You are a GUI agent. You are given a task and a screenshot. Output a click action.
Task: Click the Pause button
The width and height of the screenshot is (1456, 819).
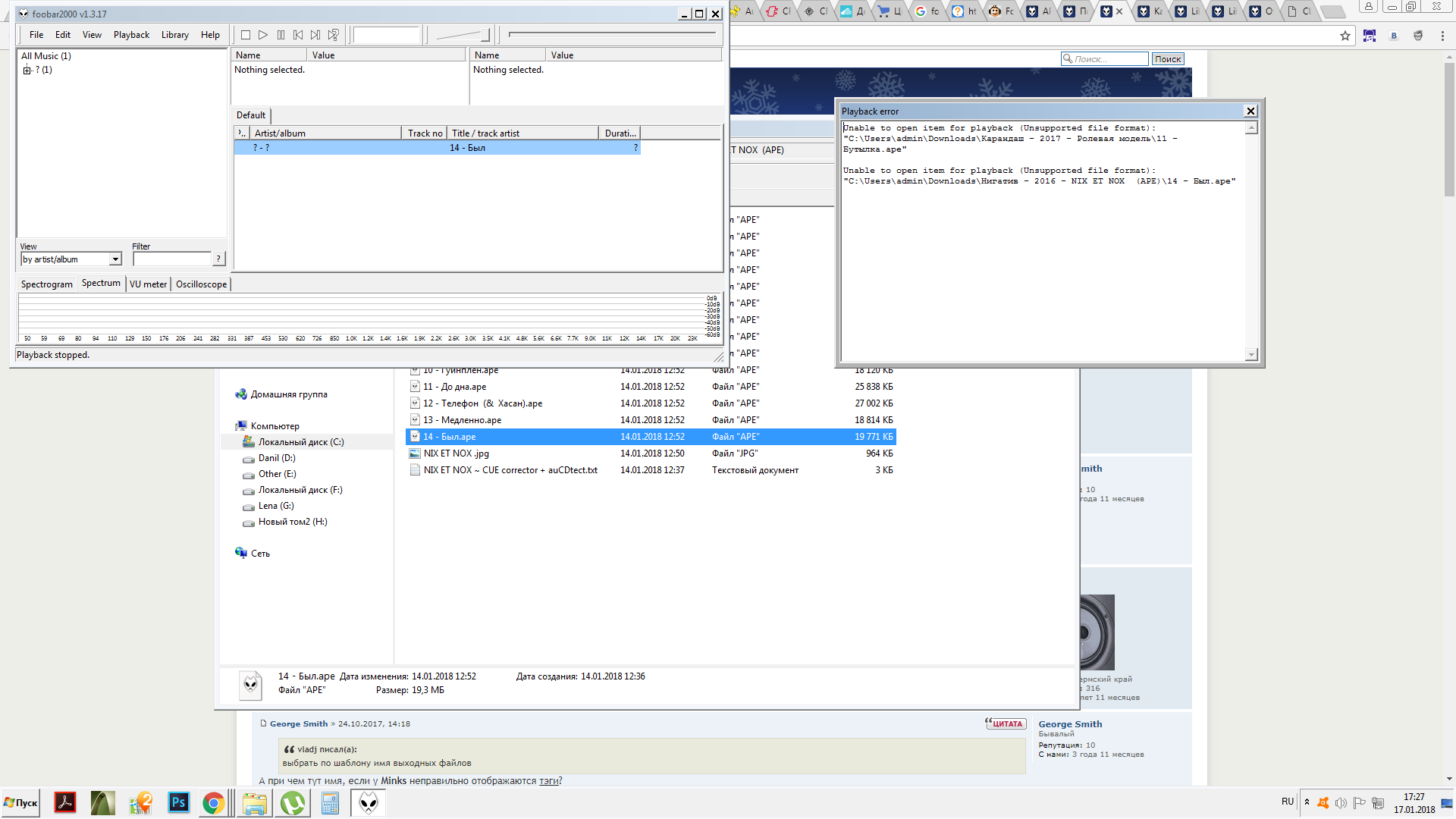tap(281, 35)
